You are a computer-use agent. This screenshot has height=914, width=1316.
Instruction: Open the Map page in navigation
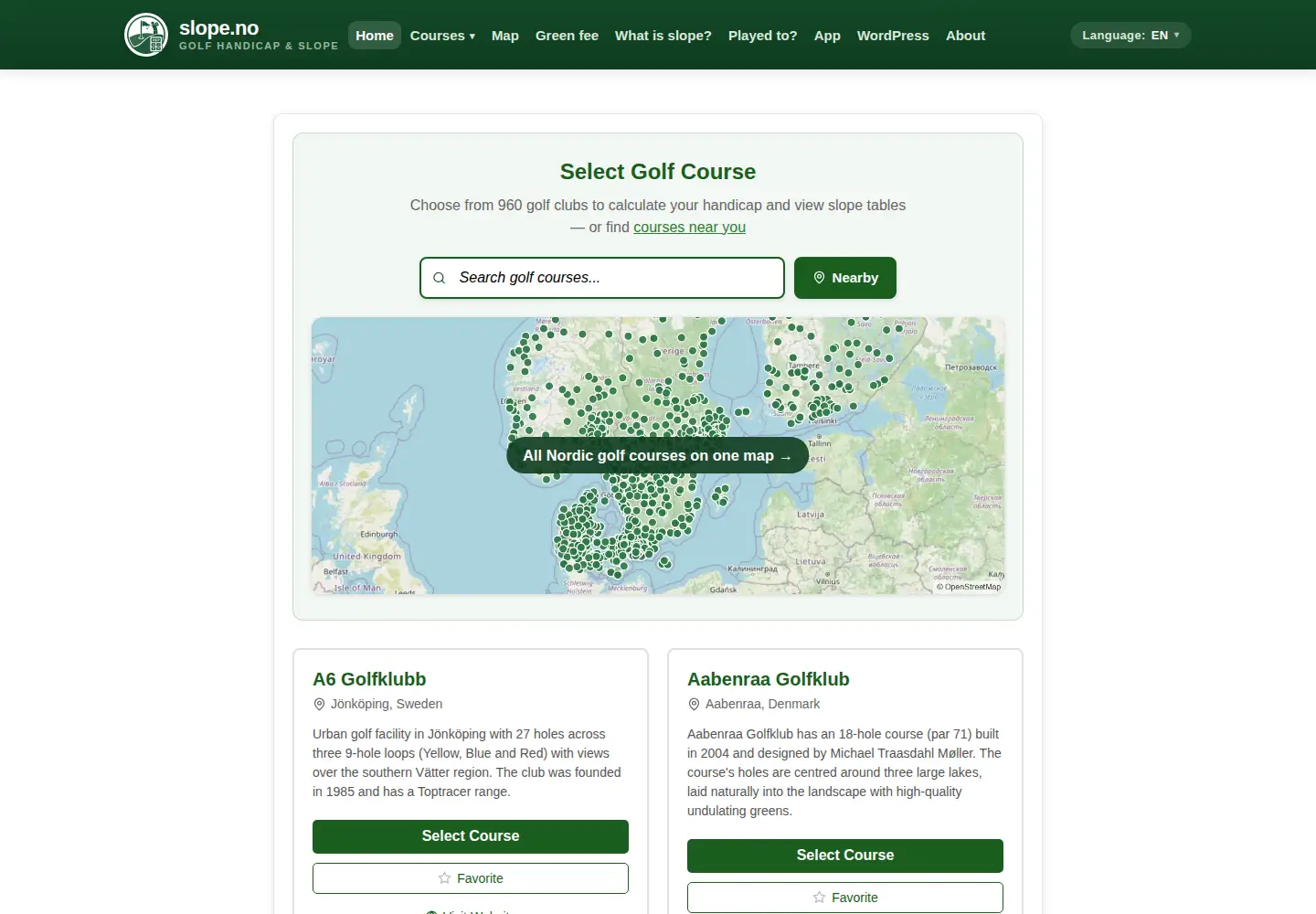[505, 36]
